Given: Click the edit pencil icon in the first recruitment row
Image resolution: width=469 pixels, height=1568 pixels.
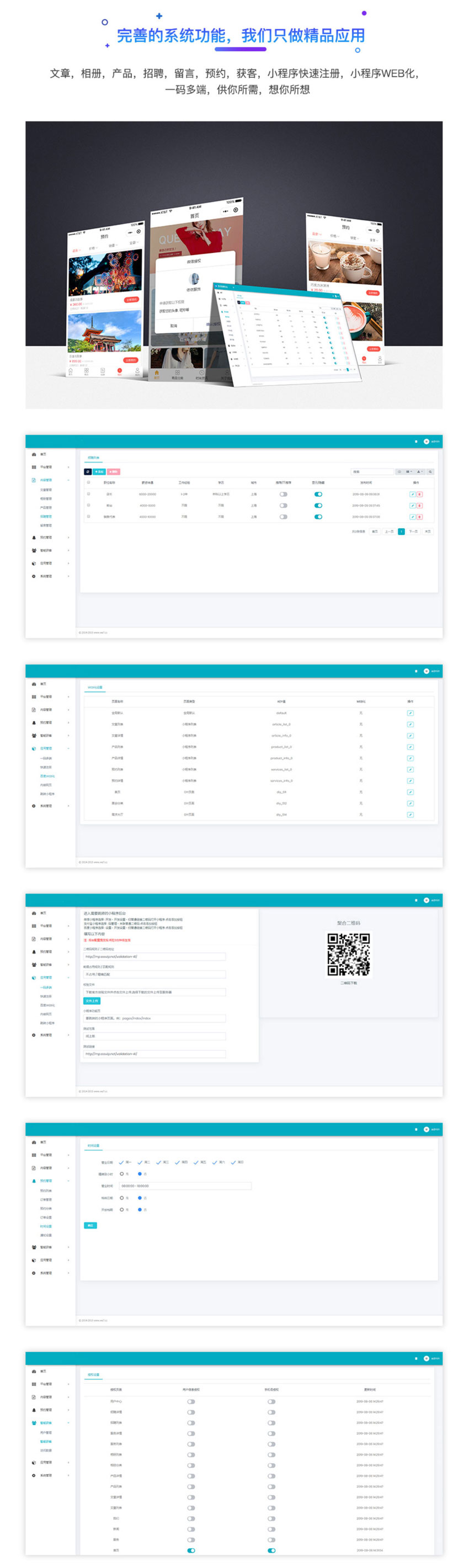Looking at the screenshot, I should point(412,495).
